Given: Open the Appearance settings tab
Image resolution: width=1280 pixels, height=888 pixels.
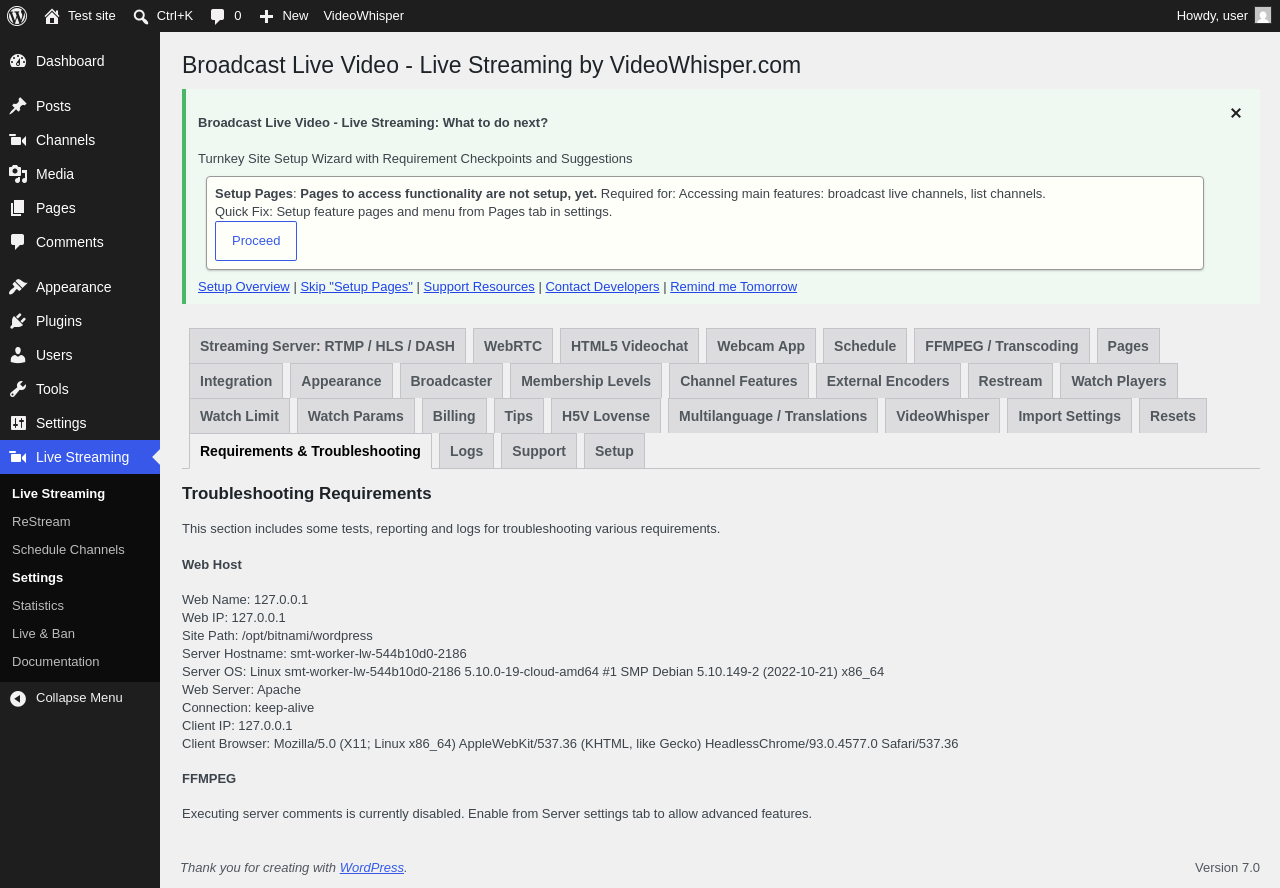Looking at the screenshot, I should [x=341, y=381].
